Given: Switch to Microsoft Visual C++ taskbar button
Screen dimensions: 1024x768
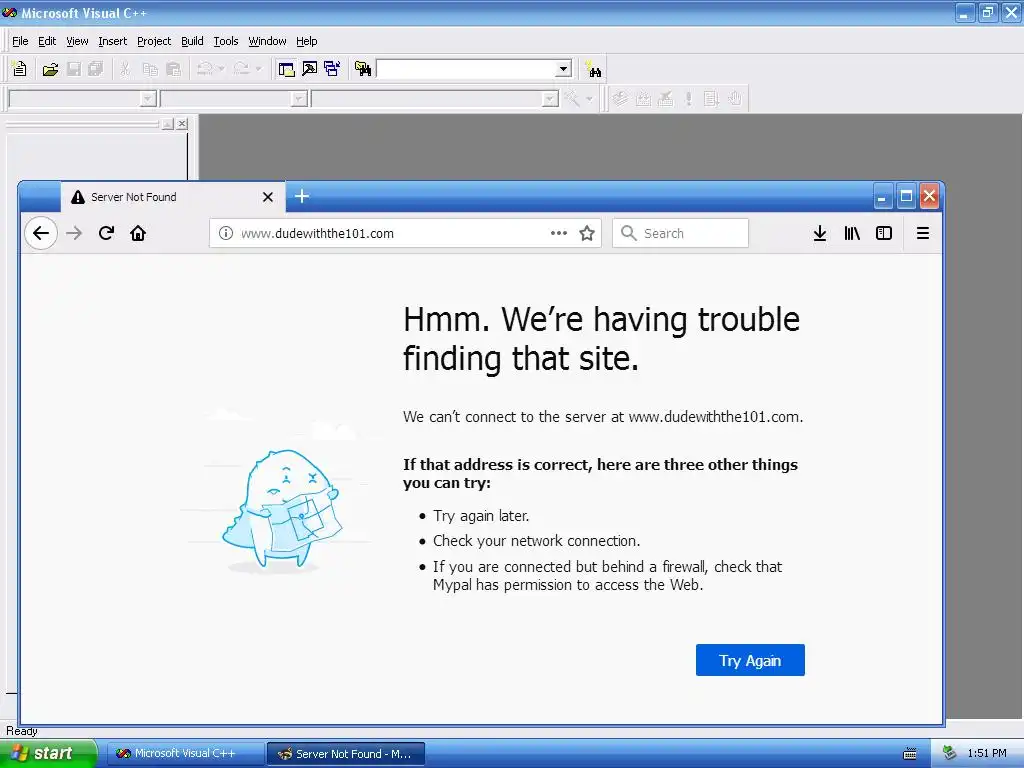Looking at the screenshot, I should [185, 754].
